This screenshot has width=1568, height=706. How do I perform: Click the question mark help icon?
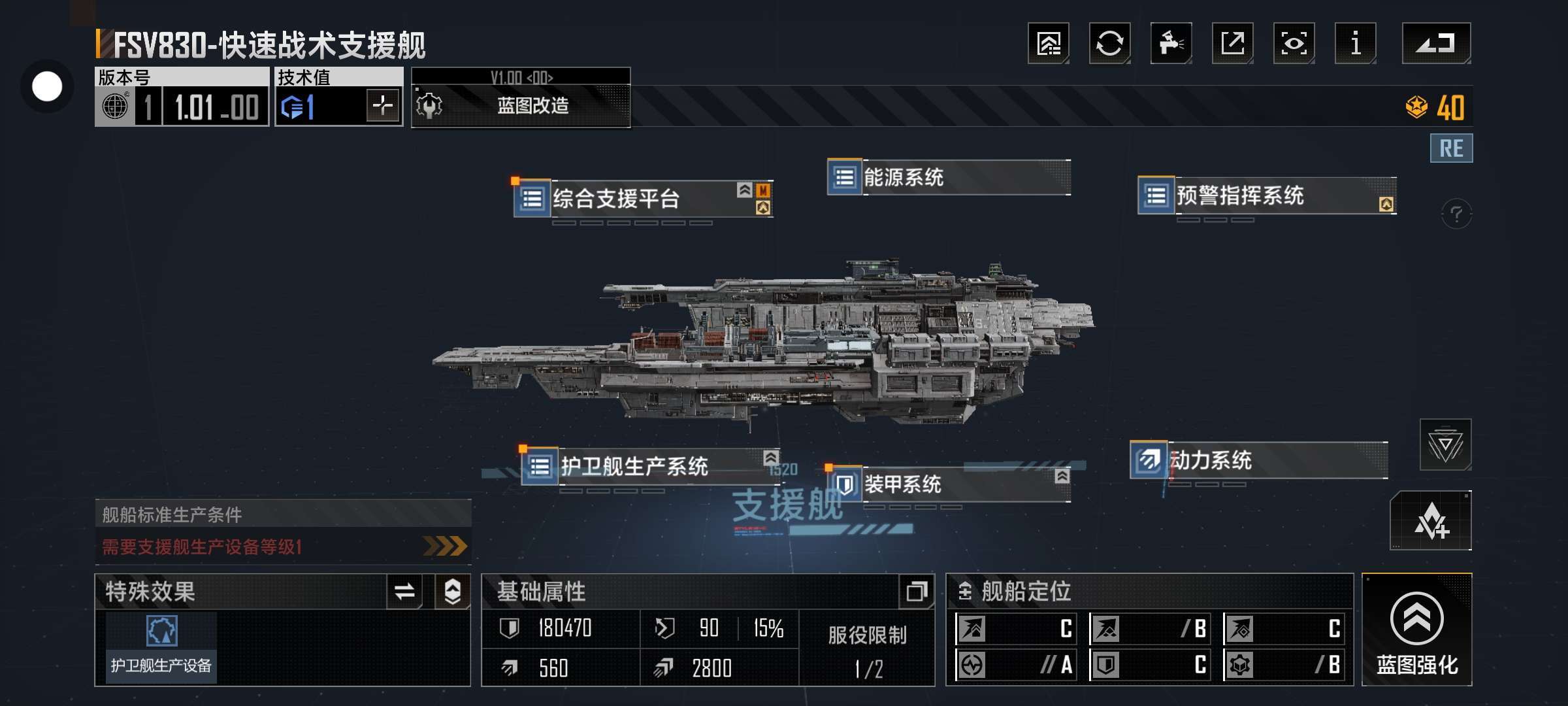[x=1456, y=214]
